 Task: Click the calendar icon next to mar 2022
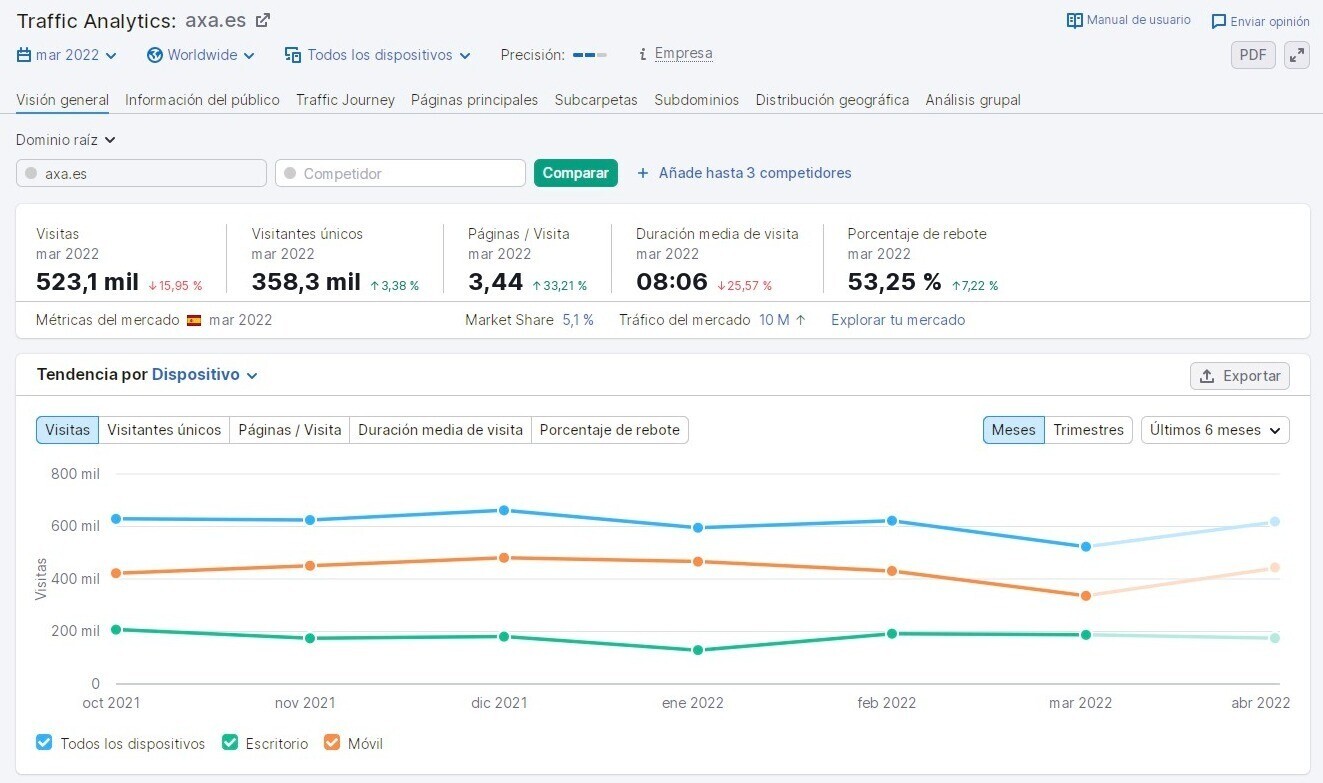coord(24,55)
